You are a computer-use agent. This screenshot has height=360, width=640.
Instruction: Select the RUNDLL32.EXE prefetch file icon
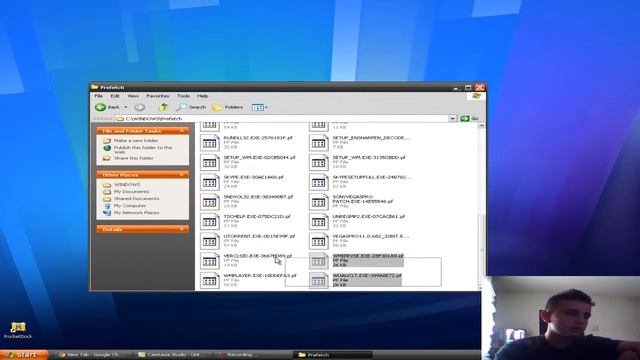(210, 143)
